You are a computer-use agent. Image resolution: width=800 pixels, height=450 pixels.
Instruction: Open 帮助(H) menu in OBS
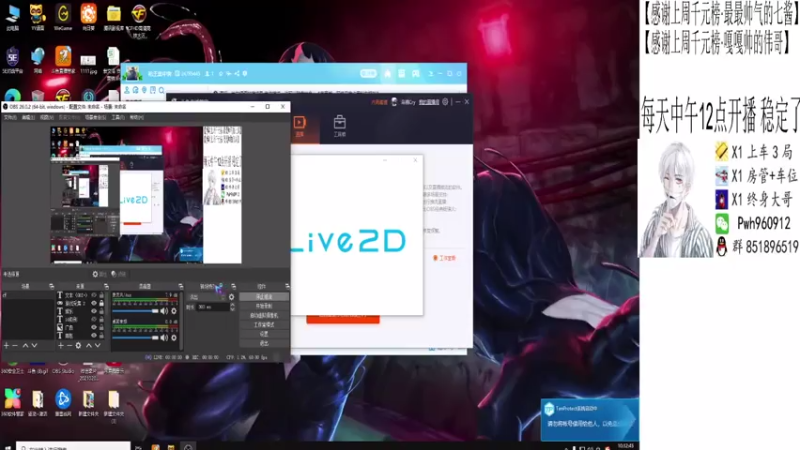[x=136, y=117]
